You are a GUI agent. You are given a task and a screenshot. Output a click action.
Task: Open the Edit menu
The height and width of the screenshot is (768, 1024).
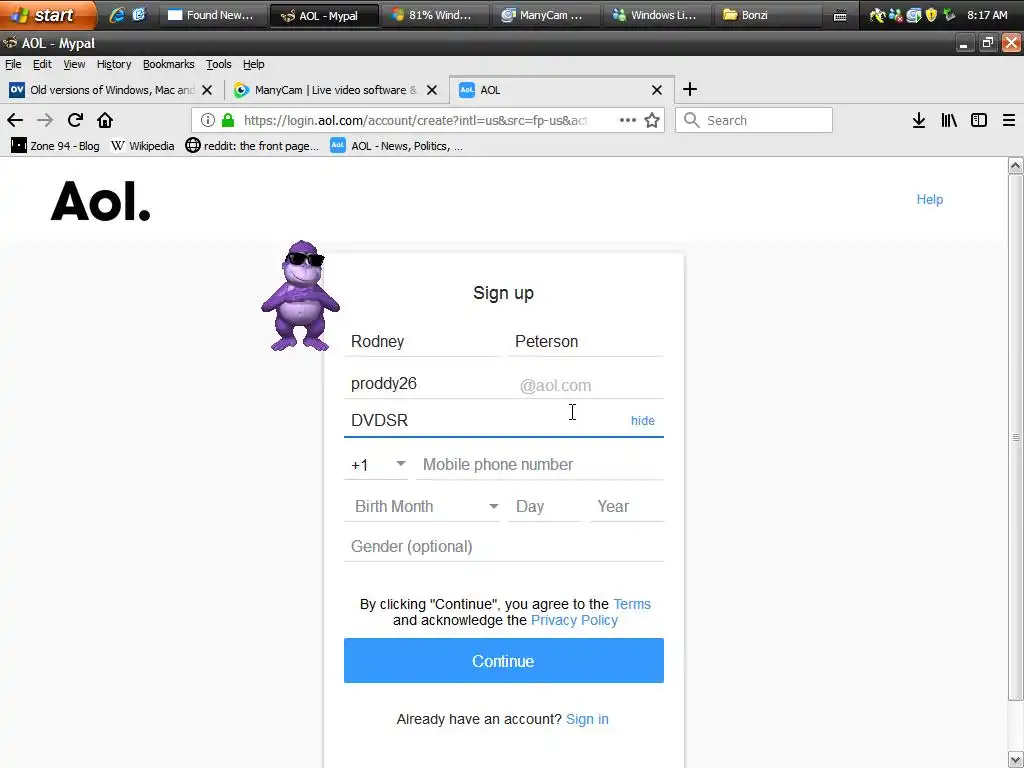click(42, 64)
